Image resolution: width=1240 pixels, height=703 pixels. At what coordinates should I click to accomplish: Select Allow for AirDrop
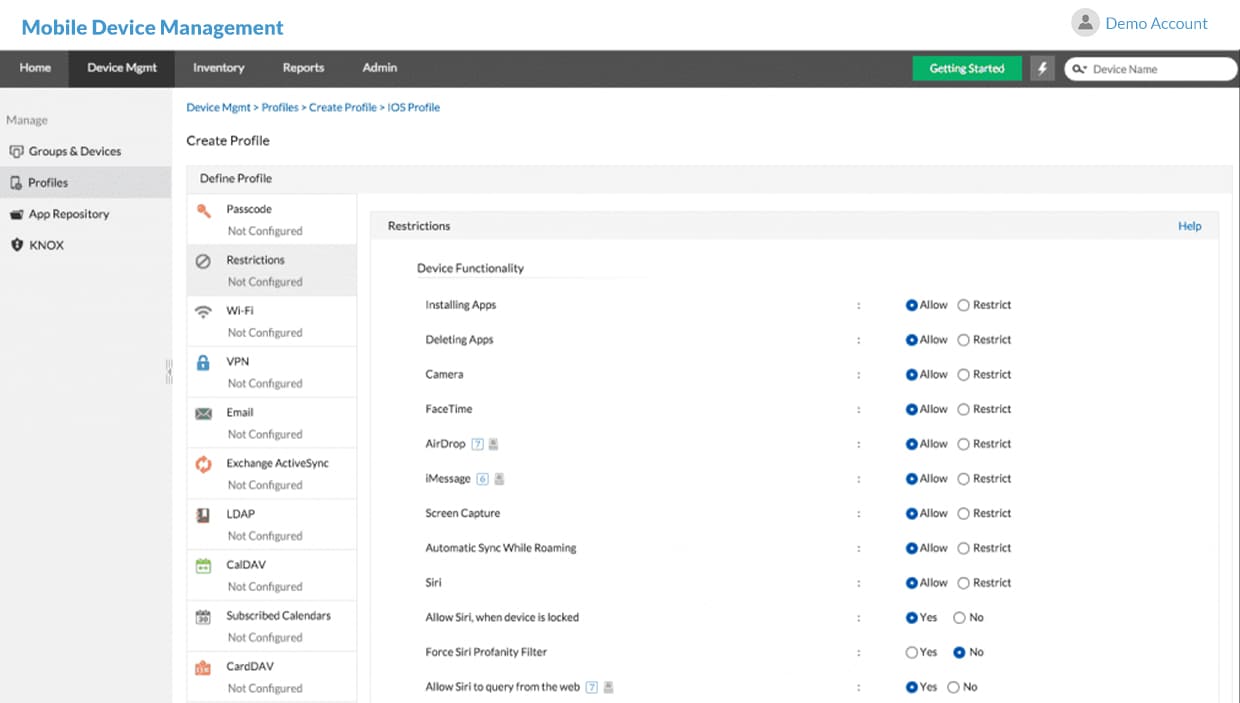[x=912, y=444]
